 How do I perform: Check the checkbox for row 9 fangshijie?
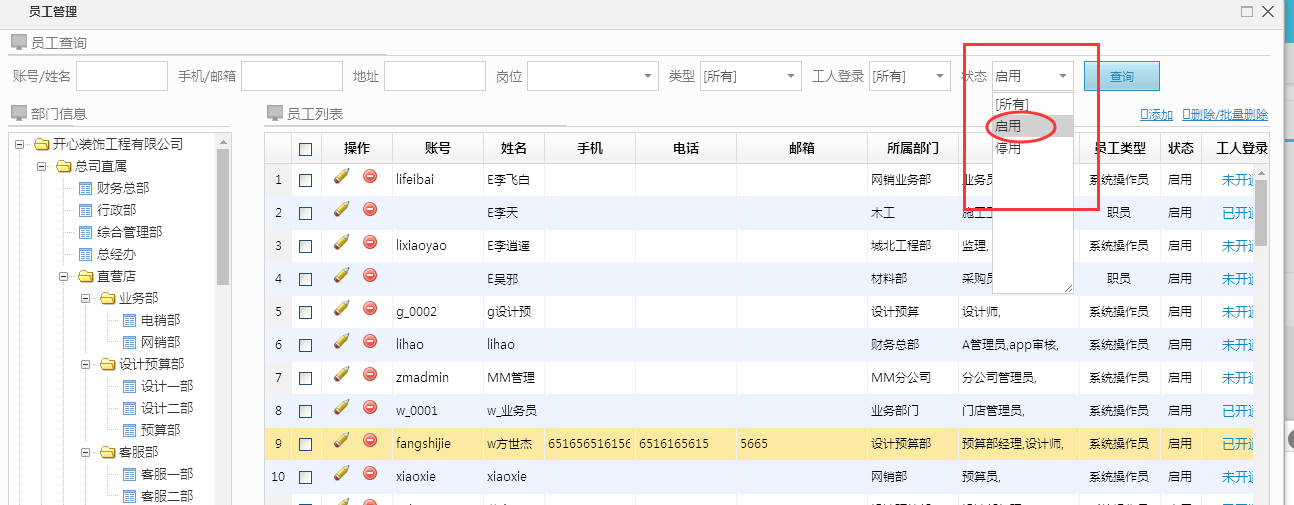click(306, 444)
